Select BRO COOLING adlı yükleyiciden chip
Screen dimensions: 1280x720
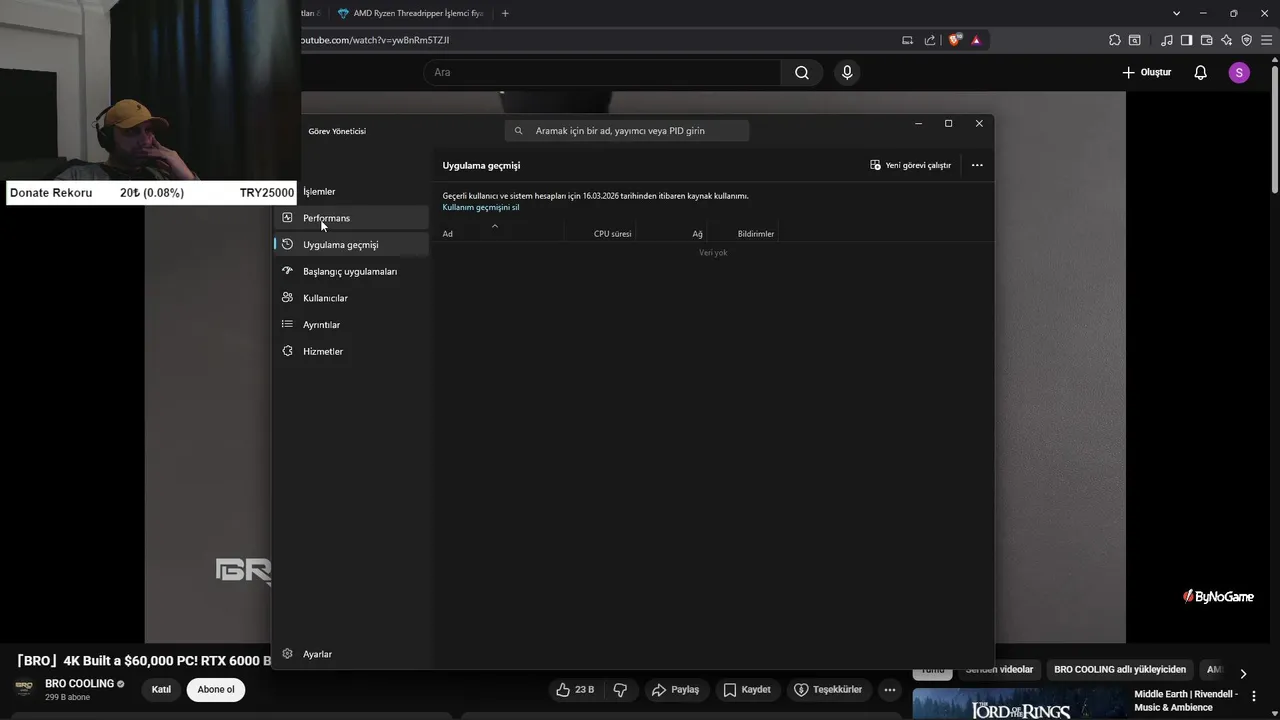click(x=1120, y=670)
